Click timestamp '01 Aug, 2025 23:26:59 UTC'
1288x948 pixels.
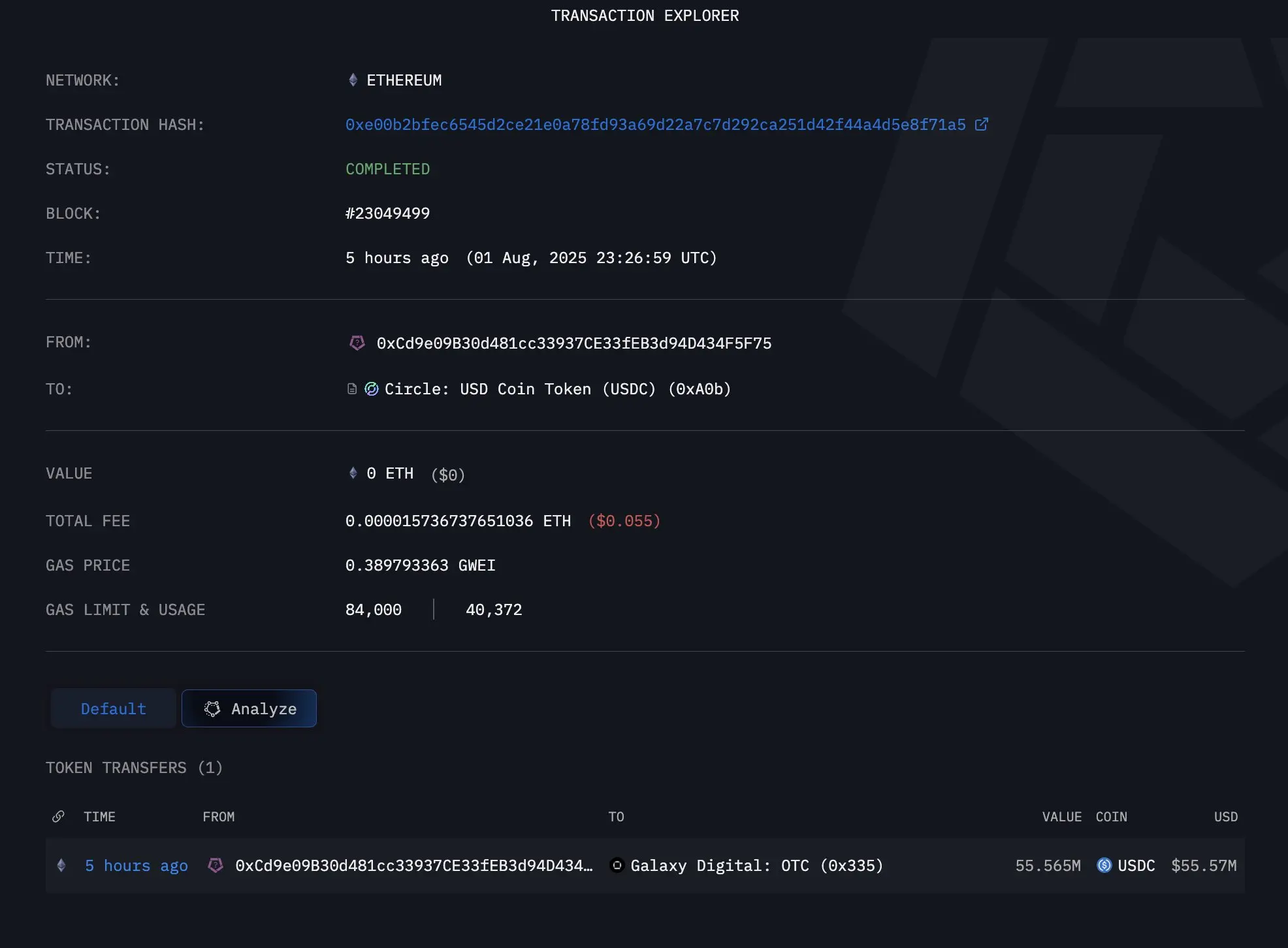click(x=591, y=258)
